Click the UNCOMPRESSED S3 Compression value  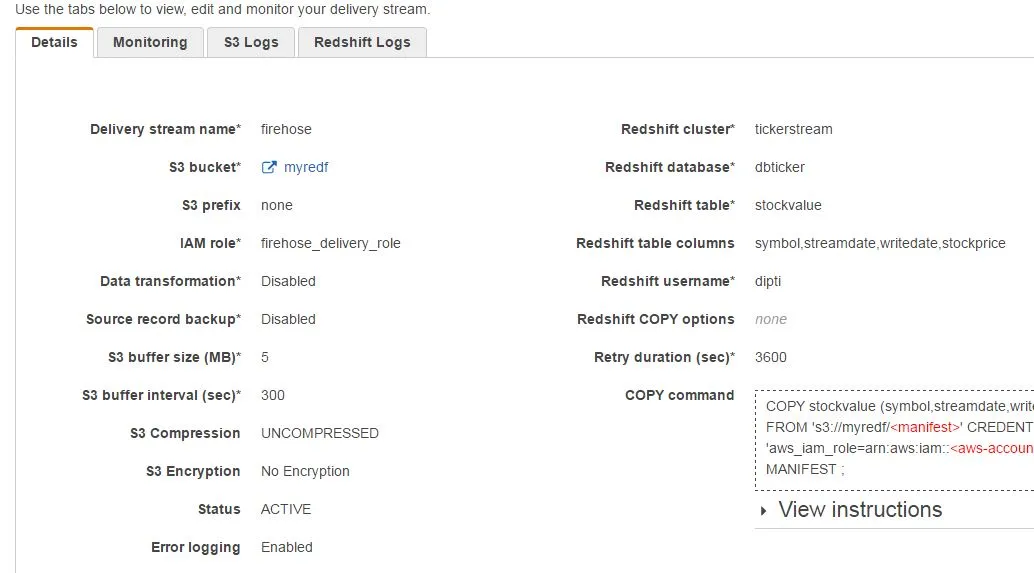320,433
